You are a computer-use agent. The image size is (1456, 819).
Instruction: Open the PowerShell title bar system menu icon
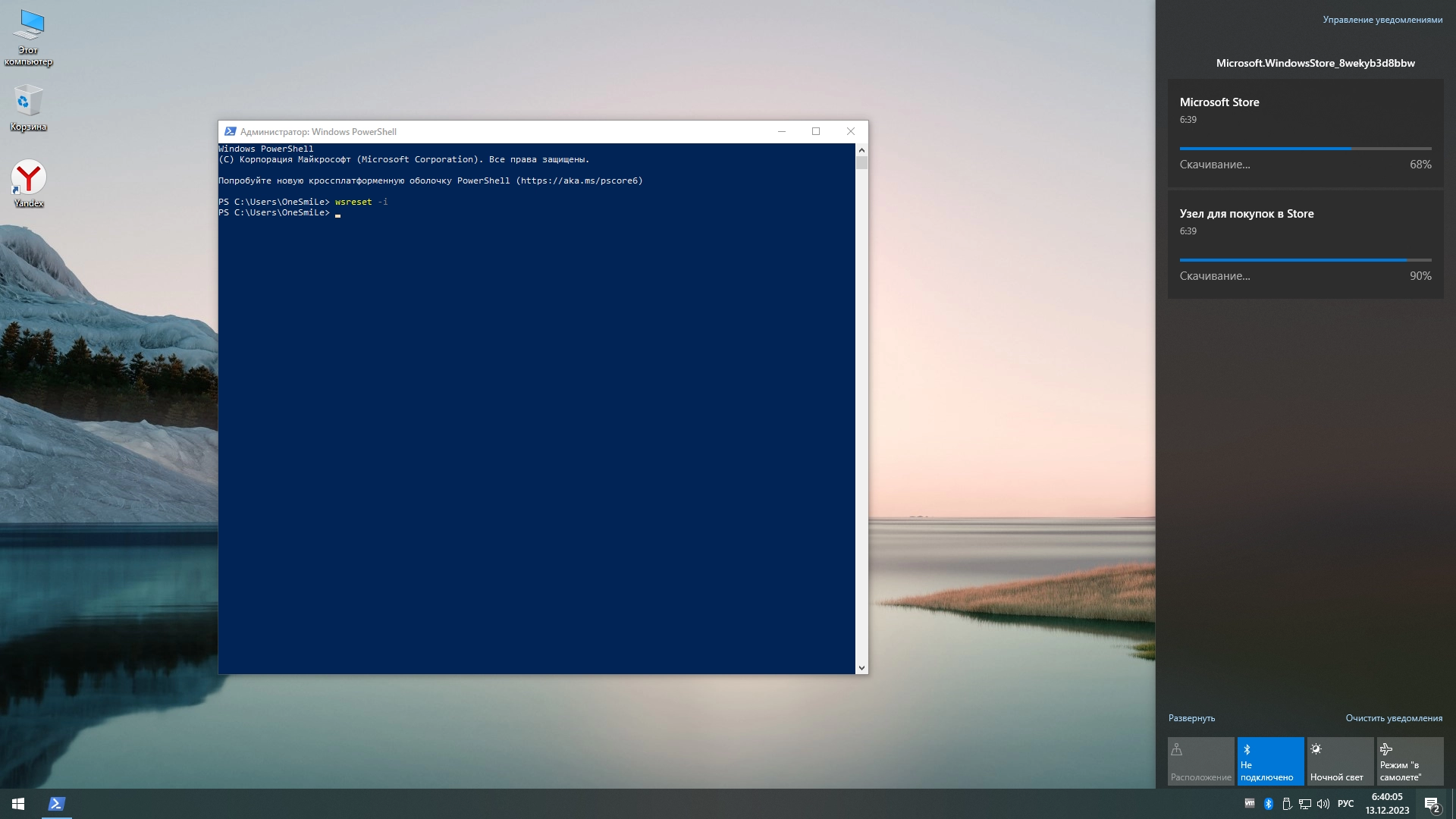pos(231,131)
